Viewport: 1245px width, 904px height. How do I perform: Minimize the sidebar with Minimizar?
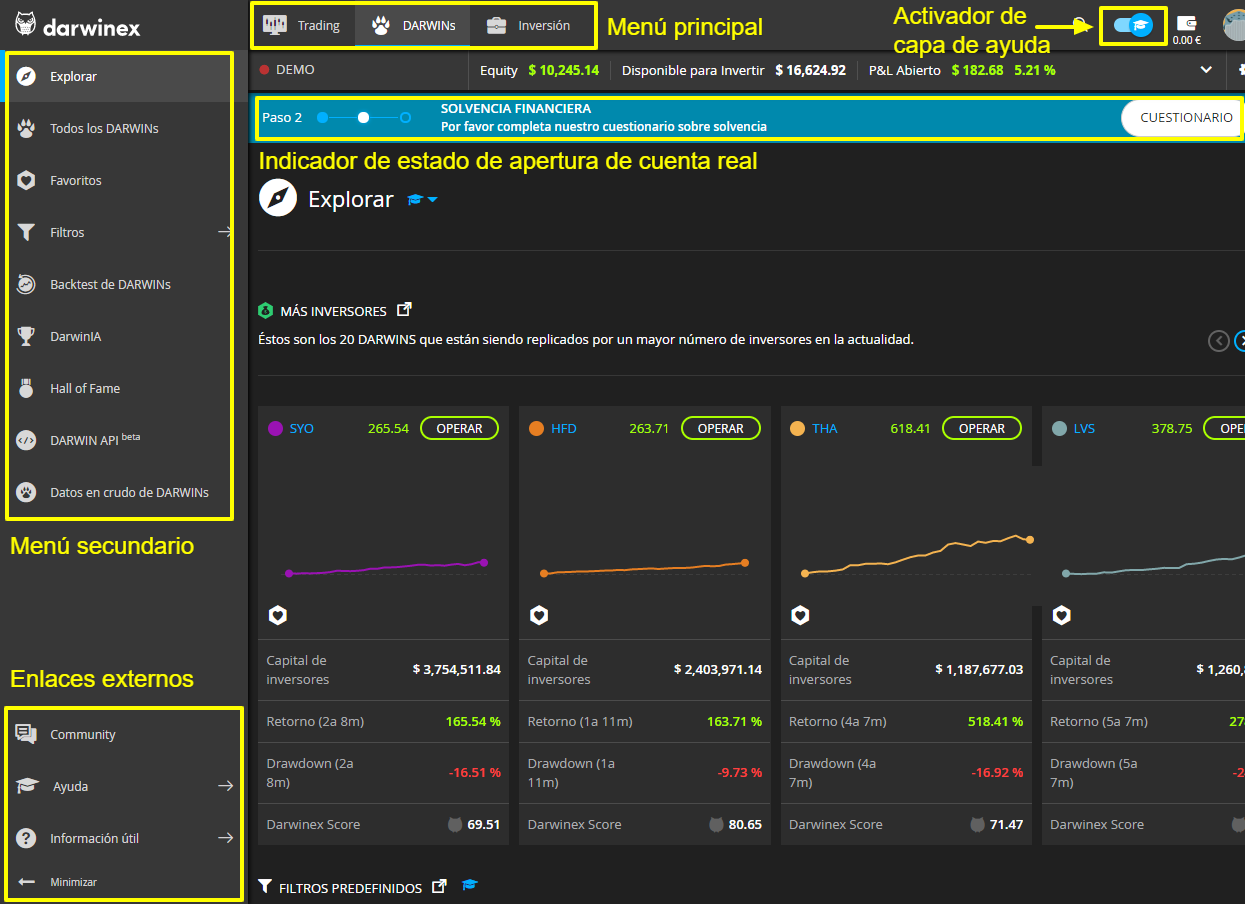coord(58,882)
